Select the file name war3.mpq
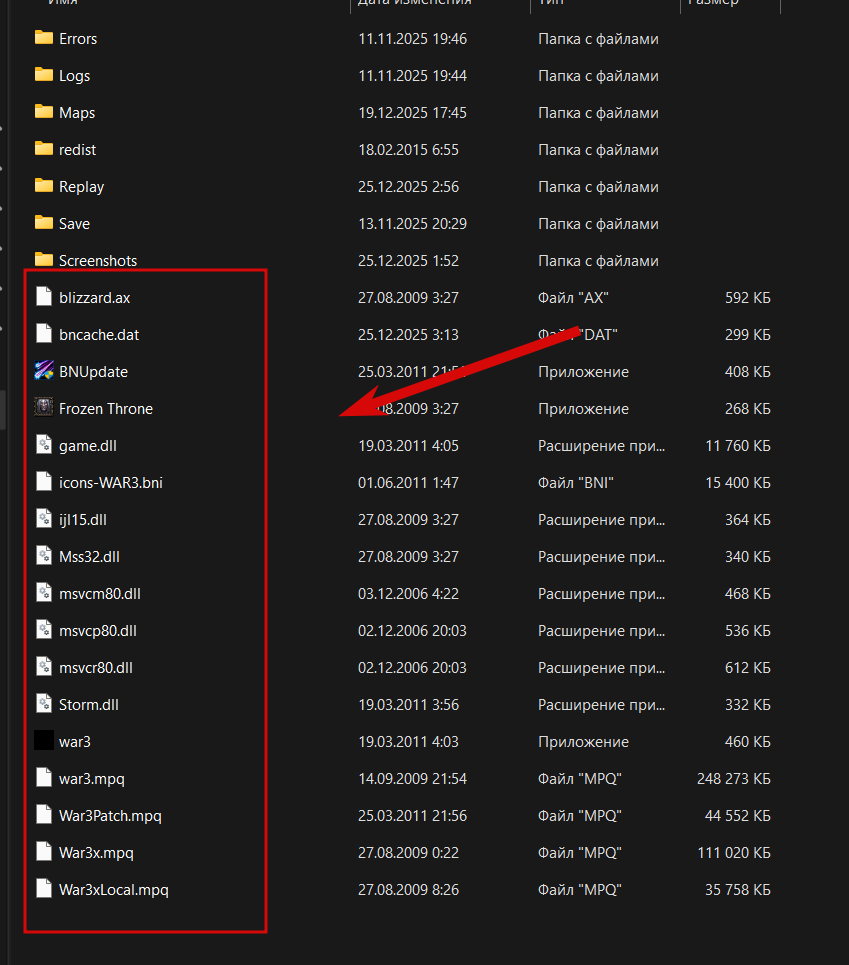Viewport: 849px width, 965px height. (92, 779)
